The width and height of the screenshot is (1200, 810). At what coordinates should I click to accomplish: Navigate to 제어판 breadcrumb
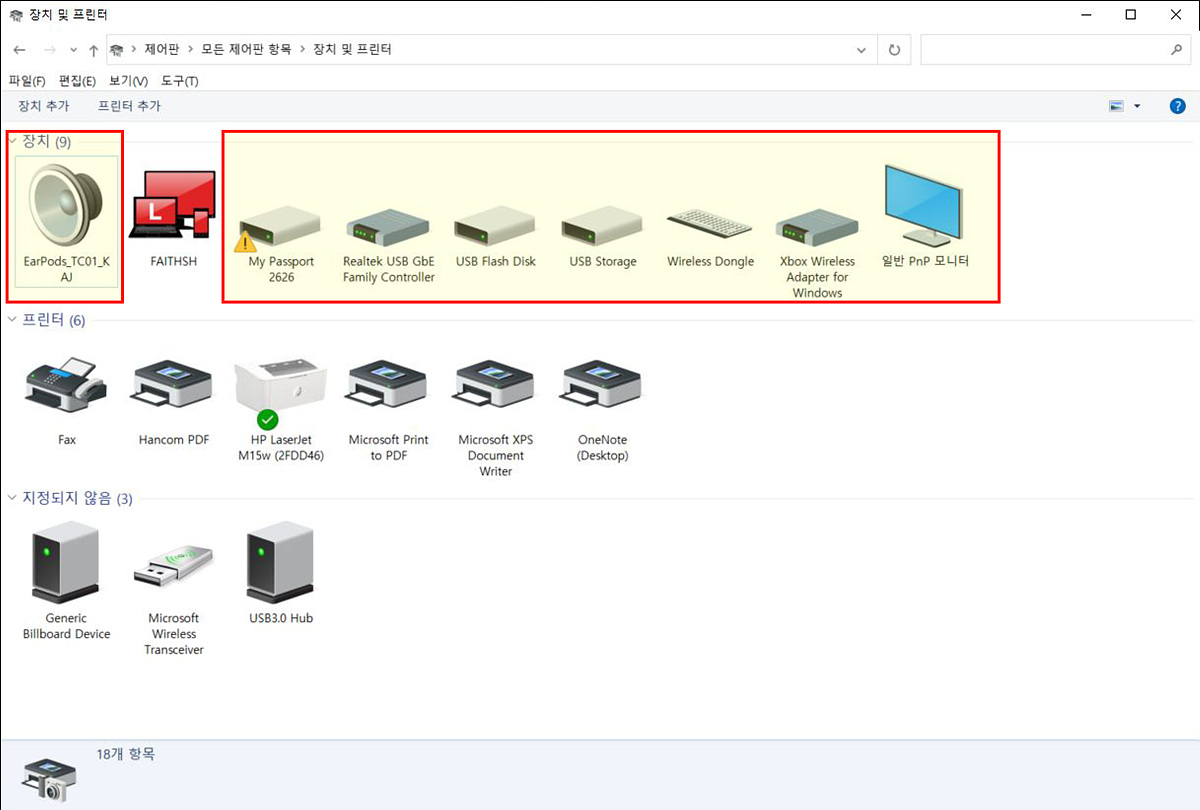click(162, 49)
